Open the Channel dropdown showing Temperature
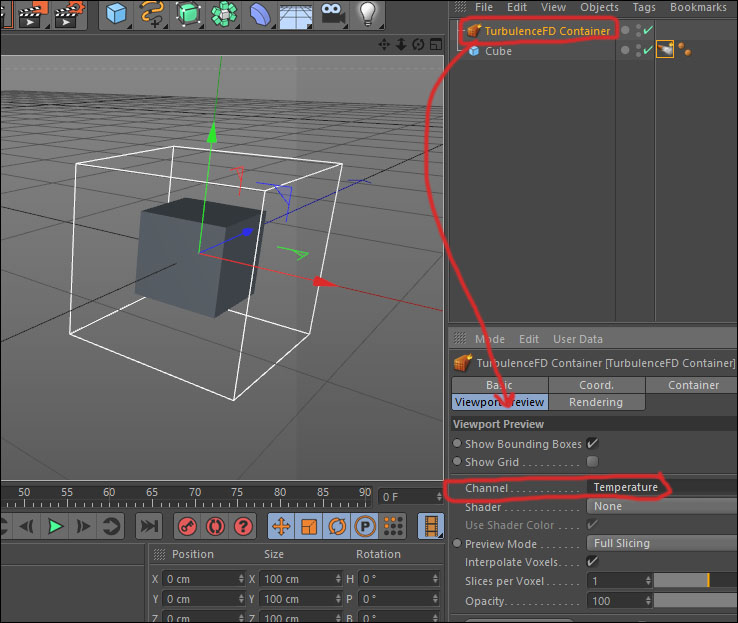738x623 pixels. tap(662, 487)
